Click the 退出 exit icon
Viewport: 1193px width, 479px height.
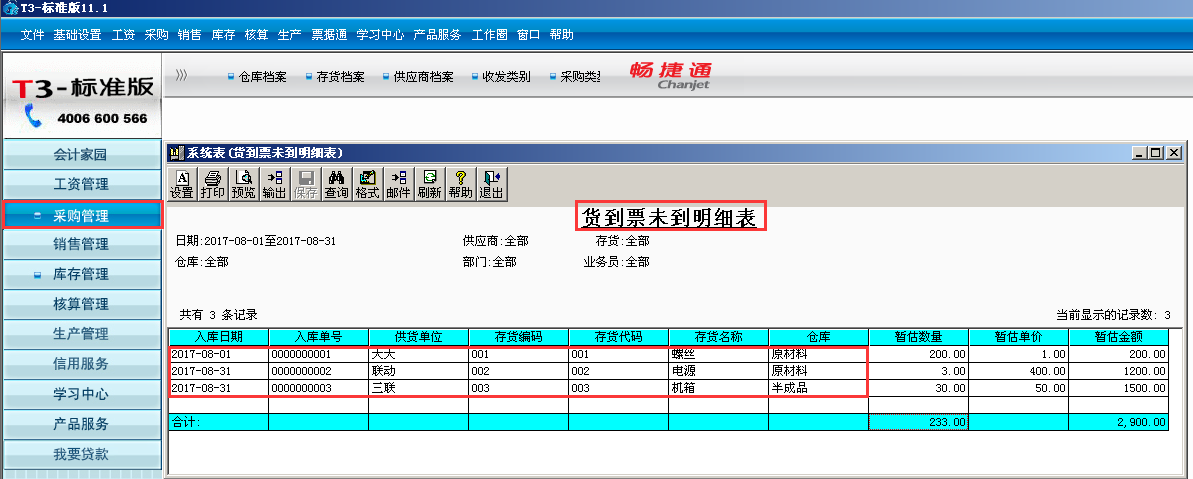coord(492,185)
